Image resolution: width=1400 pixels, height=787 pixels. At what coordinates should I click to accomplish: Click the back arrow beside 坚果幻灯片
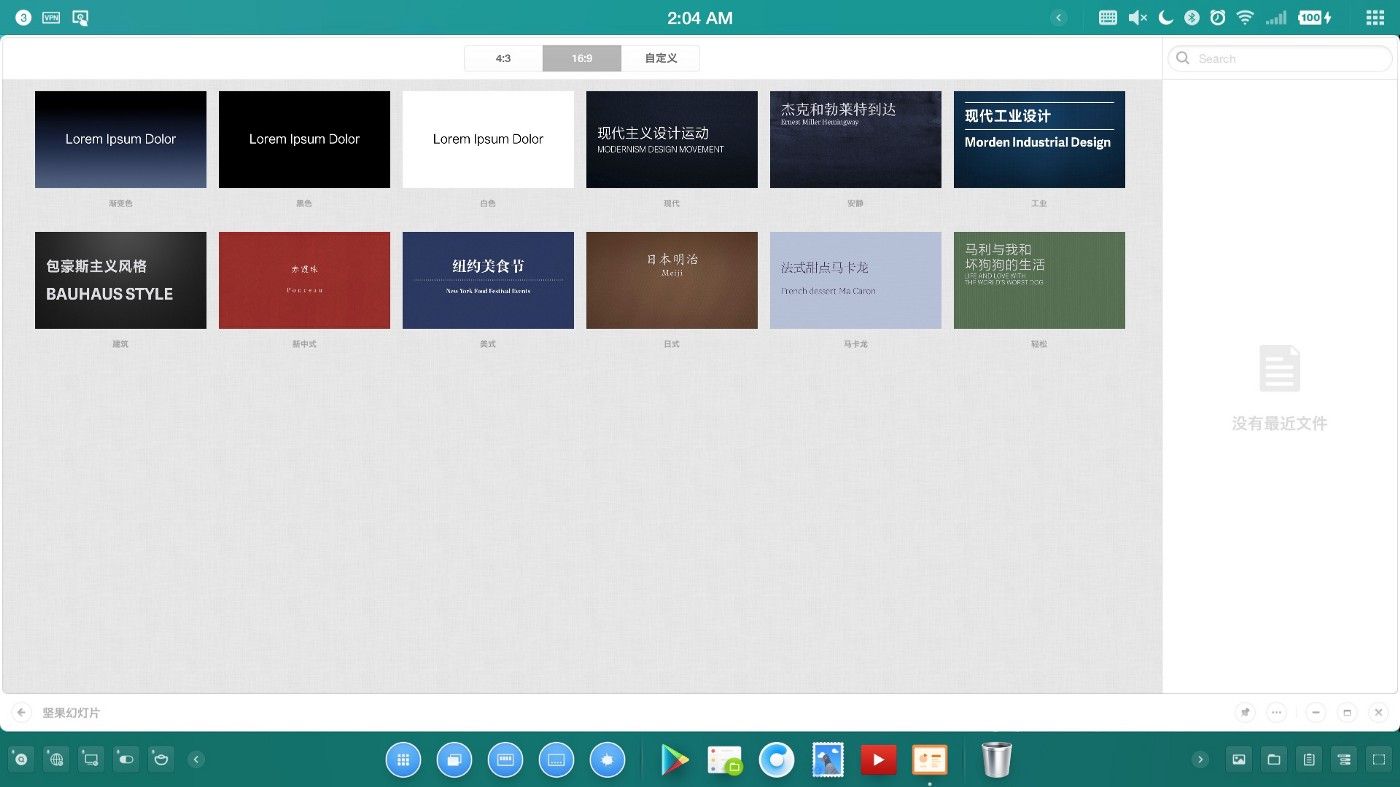(x=22, y=713)
